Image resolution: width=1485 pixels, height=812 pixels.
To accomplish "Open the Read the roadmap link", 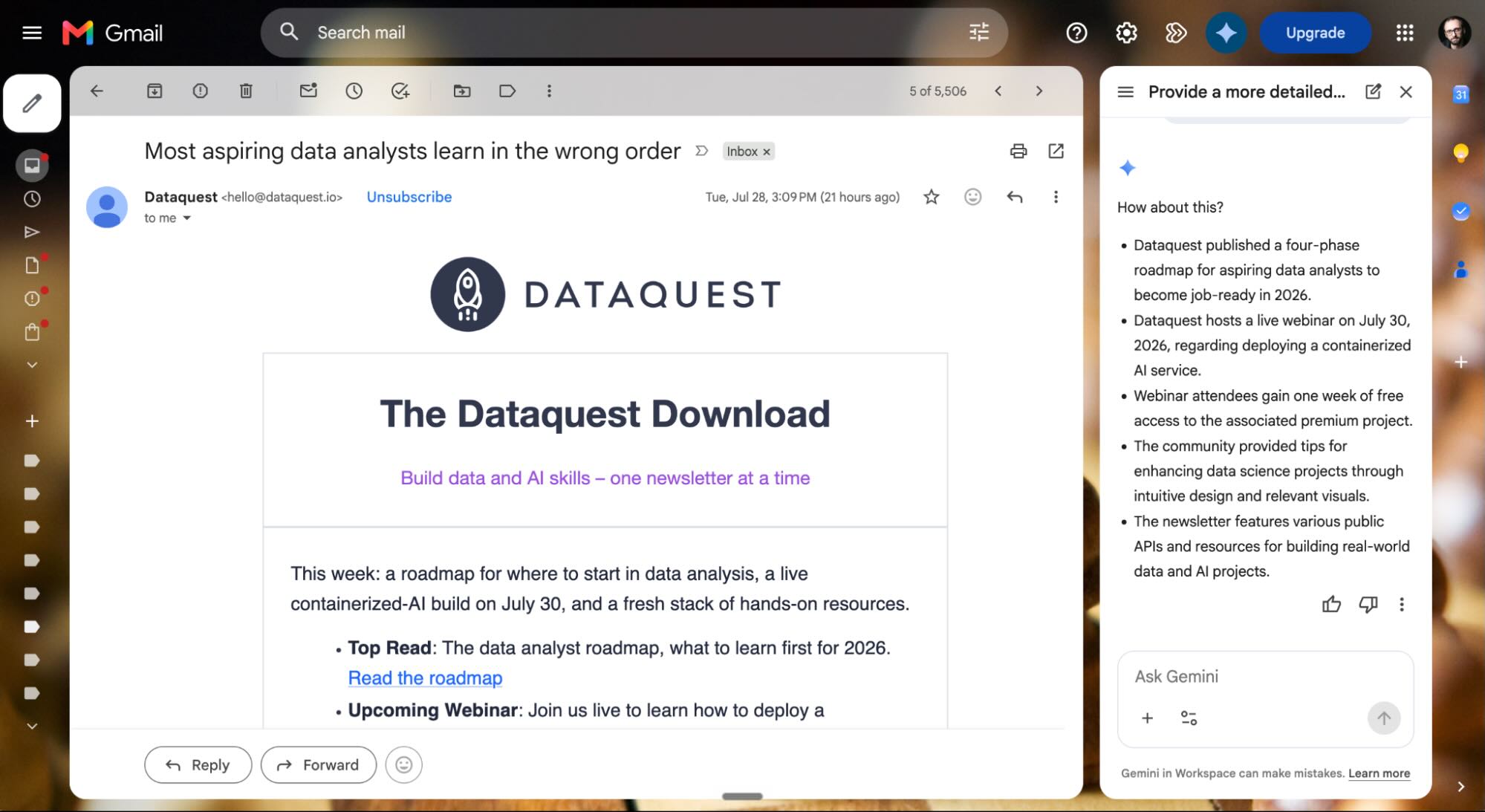I will [425, 678].
